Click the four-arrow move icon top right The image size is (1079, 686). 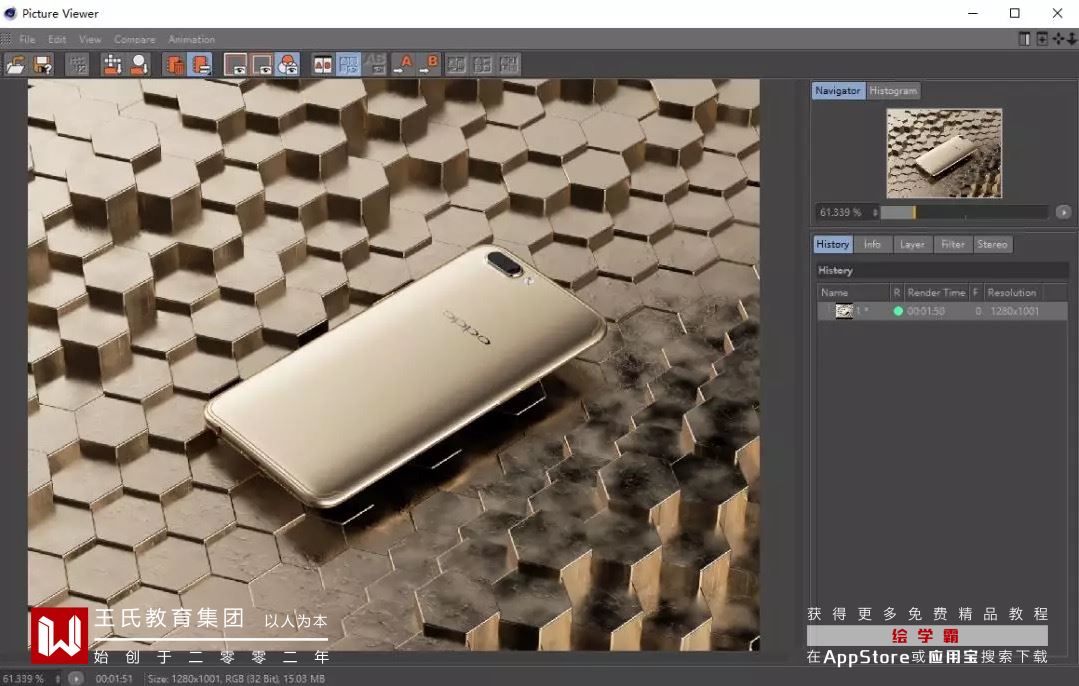click(x=1058, y=39)
